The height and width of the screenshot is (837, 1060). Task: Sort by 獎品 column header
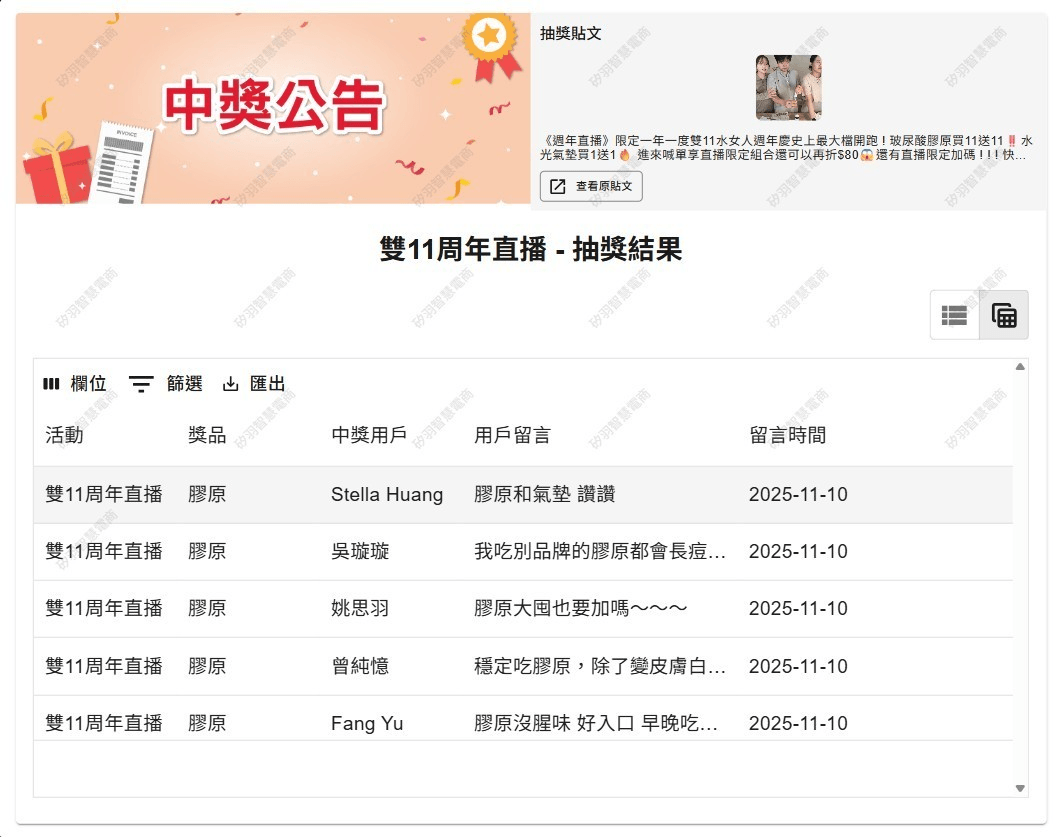click(x=207, y=435)
